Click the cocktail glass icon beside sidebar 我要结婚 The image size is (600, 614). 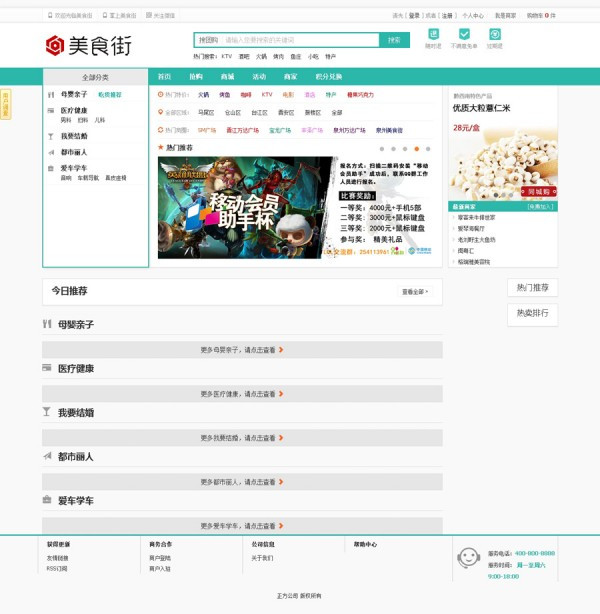pyautogui.click(x=51, y=136)
